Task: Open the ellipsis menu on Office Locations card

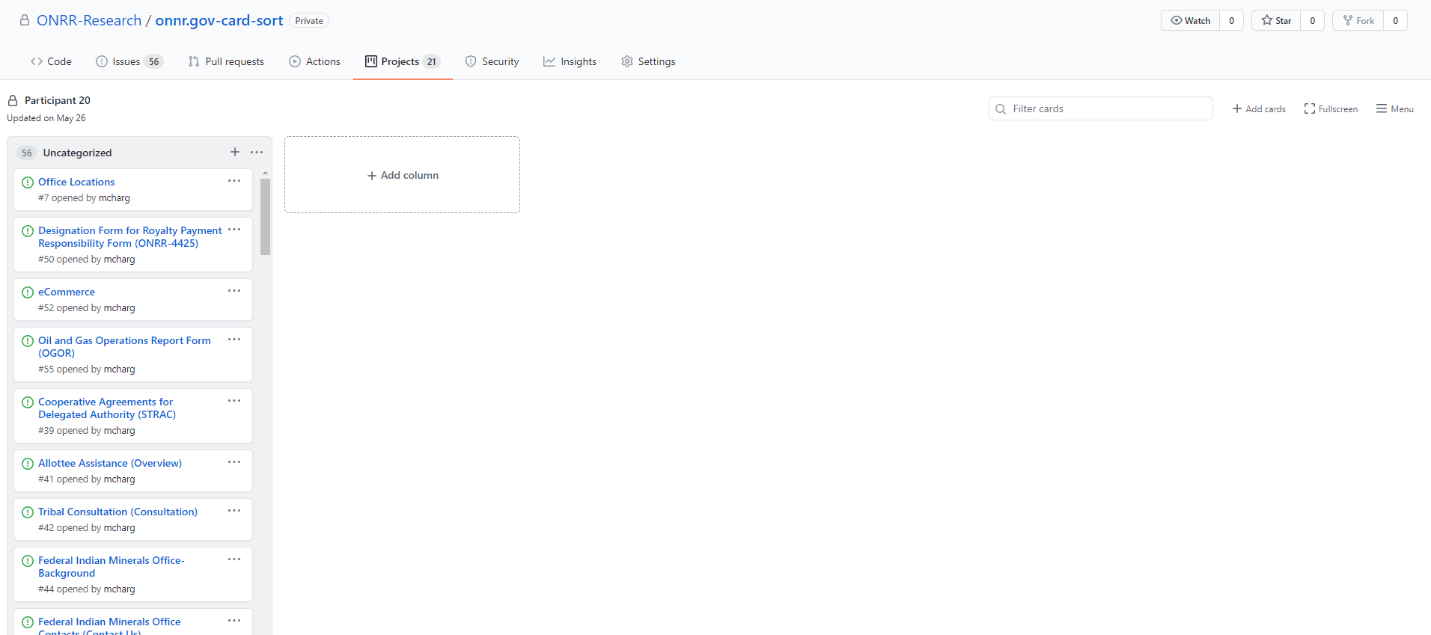Action: pos(234,181)
